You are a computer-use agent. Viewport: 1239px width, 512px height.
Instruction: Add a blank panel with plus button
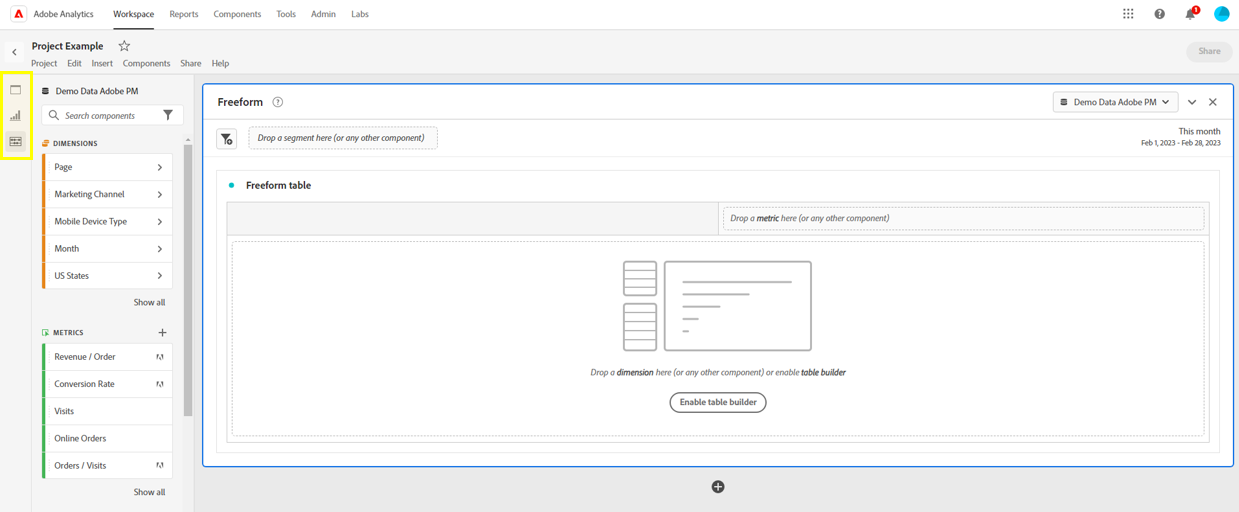tap(718, 487)
